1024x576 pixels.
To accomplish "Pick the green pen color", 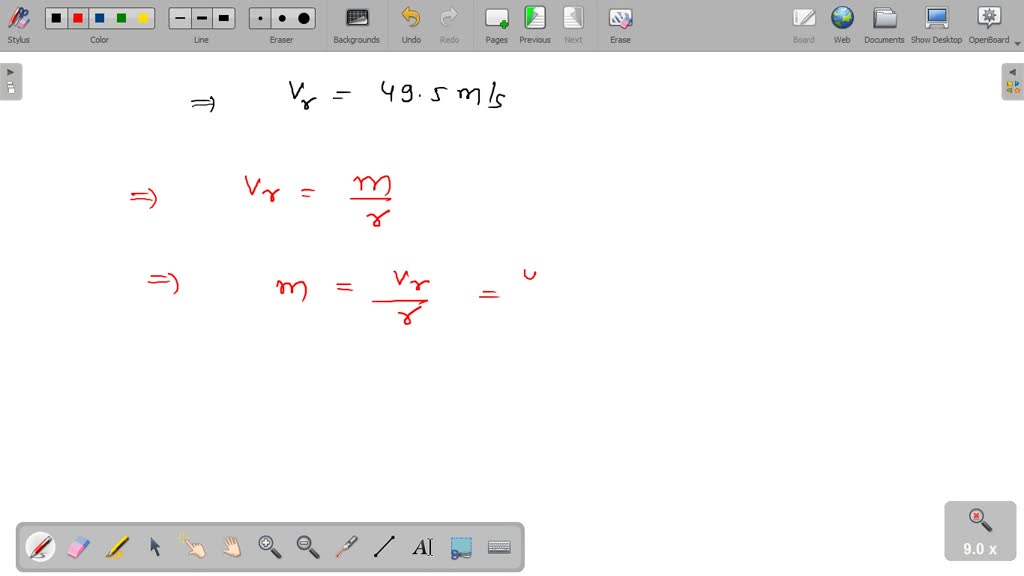I will (121, 17).
